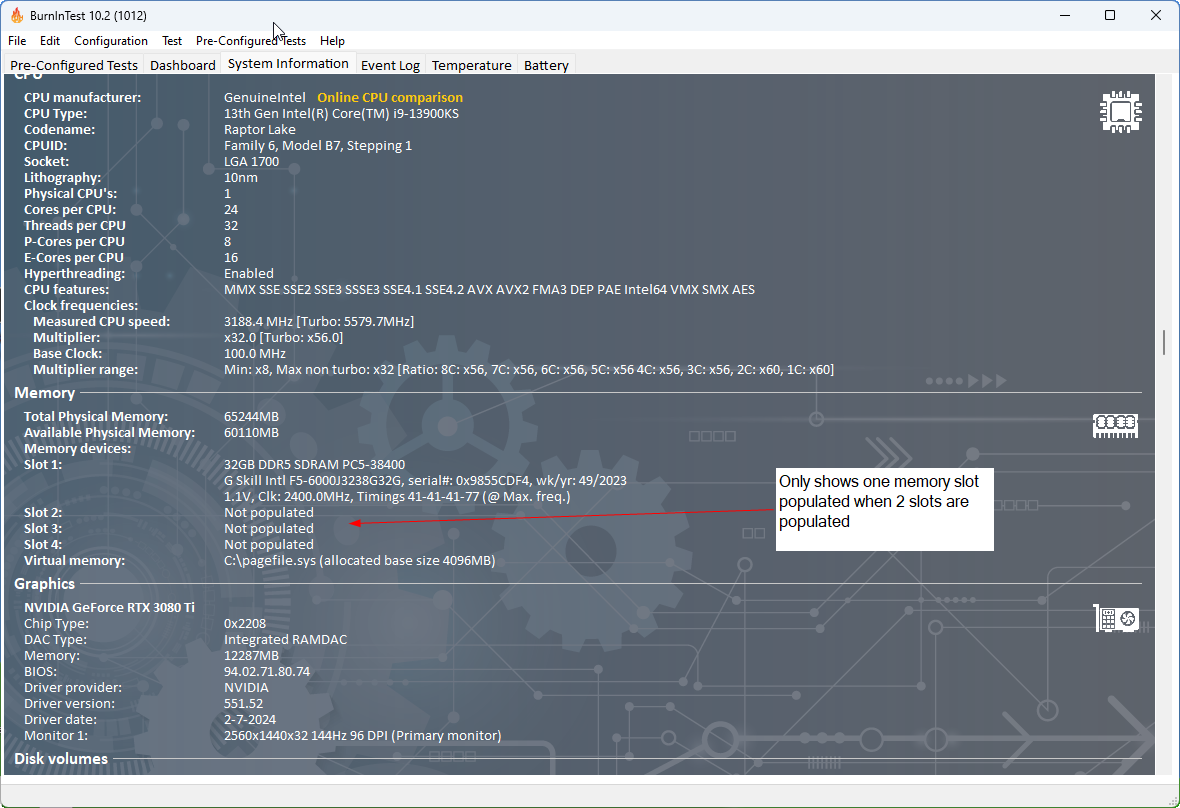Image resolution: width=1180 pixels, height=808 pixels.
Task: Switch to the Event Log tab
Action: click(390, 65)
